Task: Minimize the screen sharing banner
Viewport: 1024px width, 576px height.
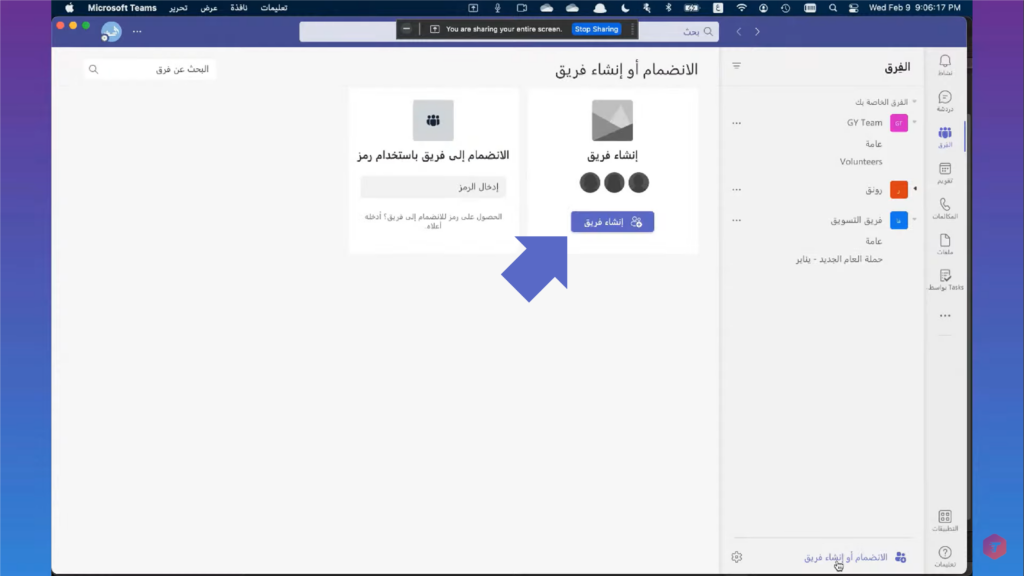Action: tap(406, 29)
